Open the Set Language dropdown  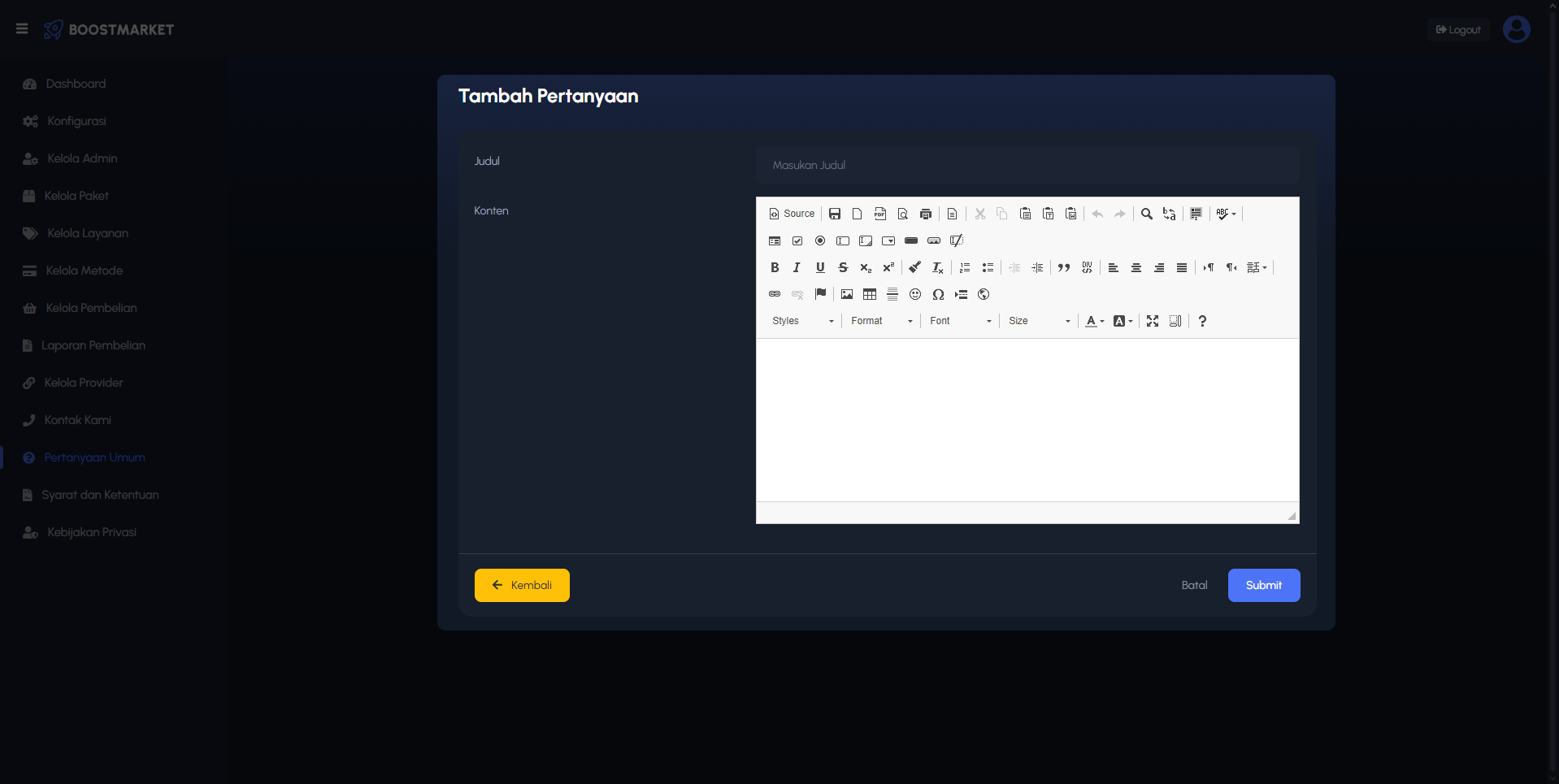coord(1257,267)
